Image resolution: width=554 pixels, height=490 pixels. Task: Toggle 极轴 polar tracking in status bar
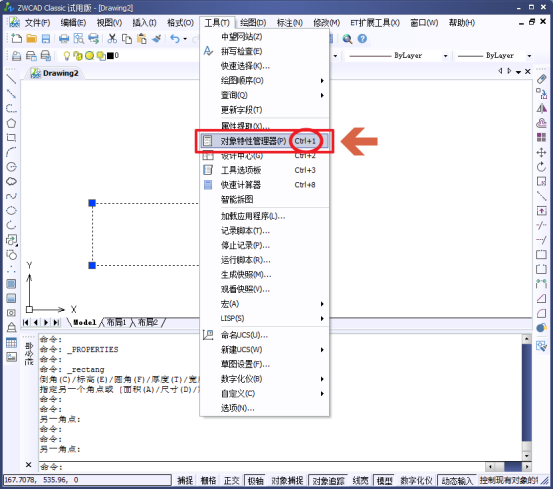[x=255, y=480]
